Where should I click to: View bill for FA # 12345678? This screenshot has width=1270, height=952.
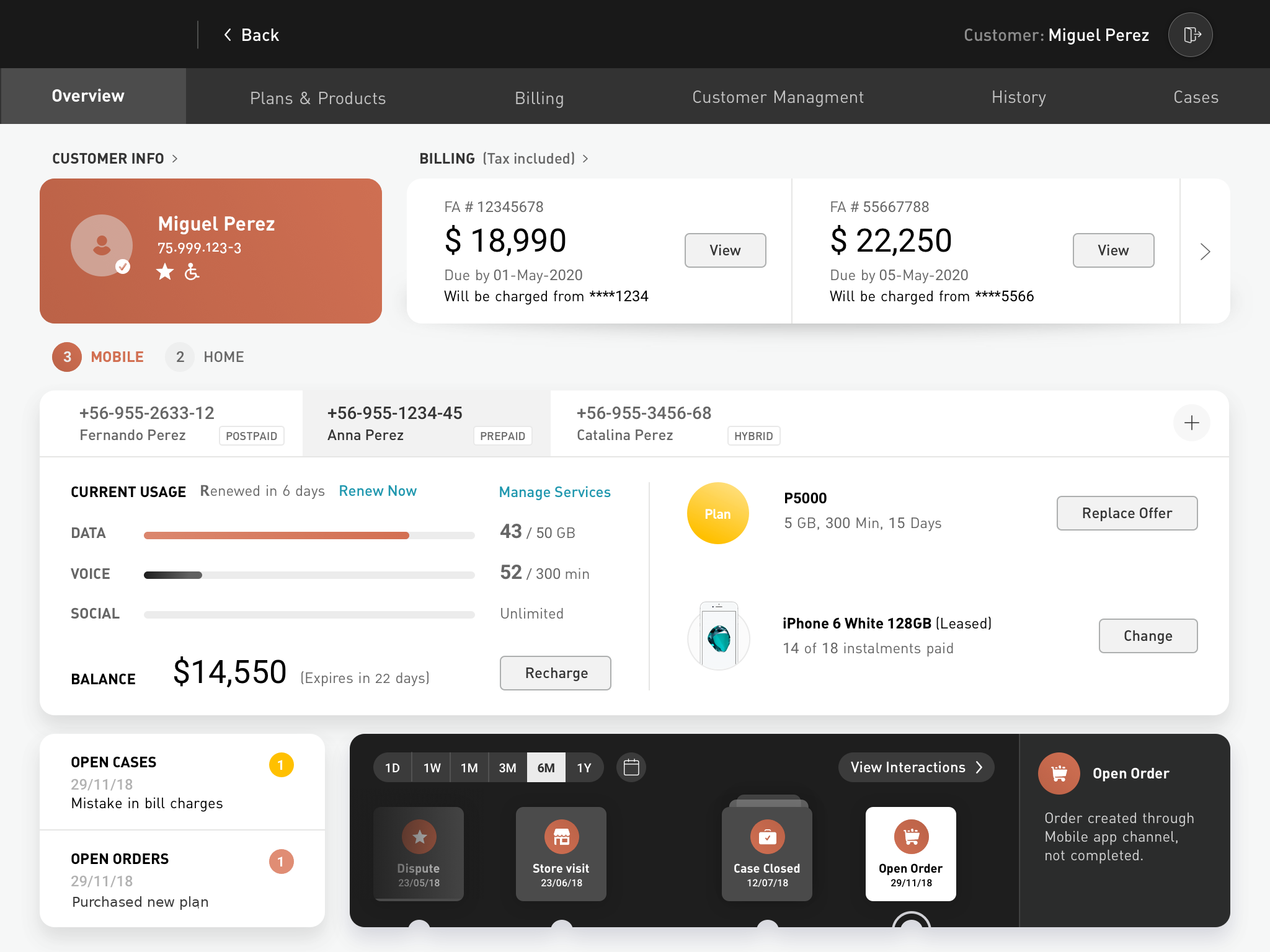(x=725, y=250)
